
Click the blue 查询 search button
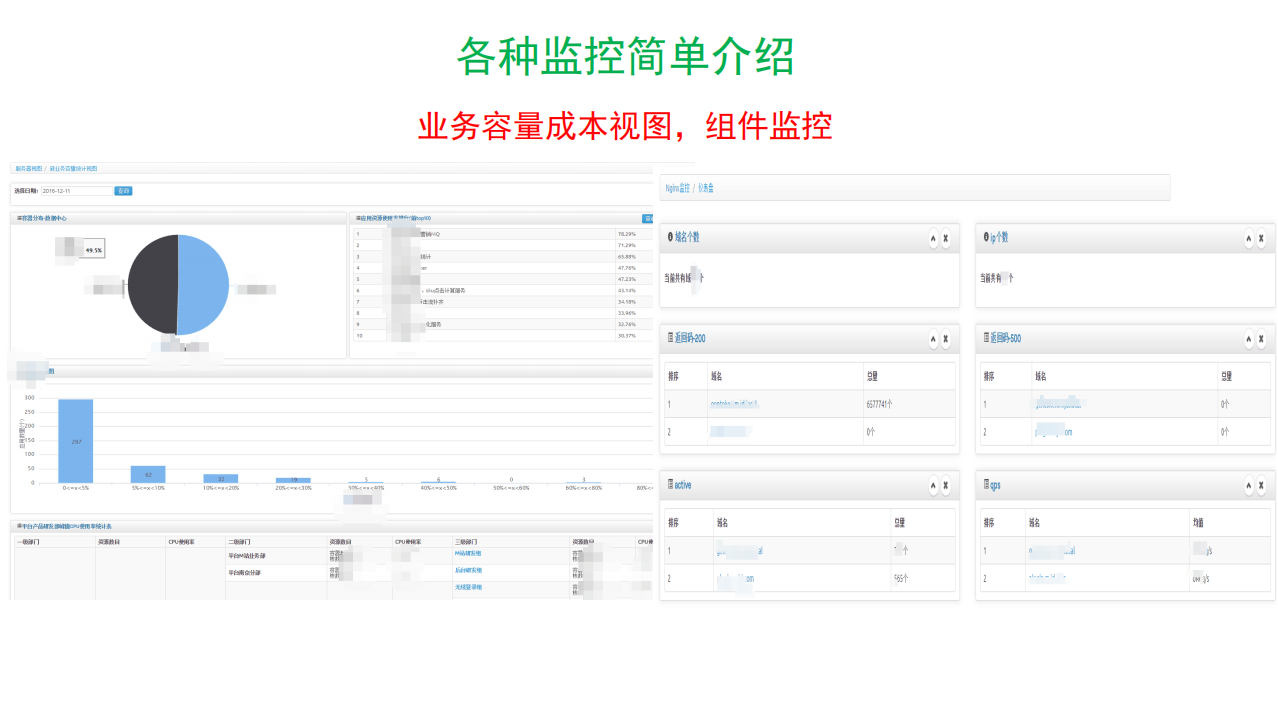tap(121, 190)
